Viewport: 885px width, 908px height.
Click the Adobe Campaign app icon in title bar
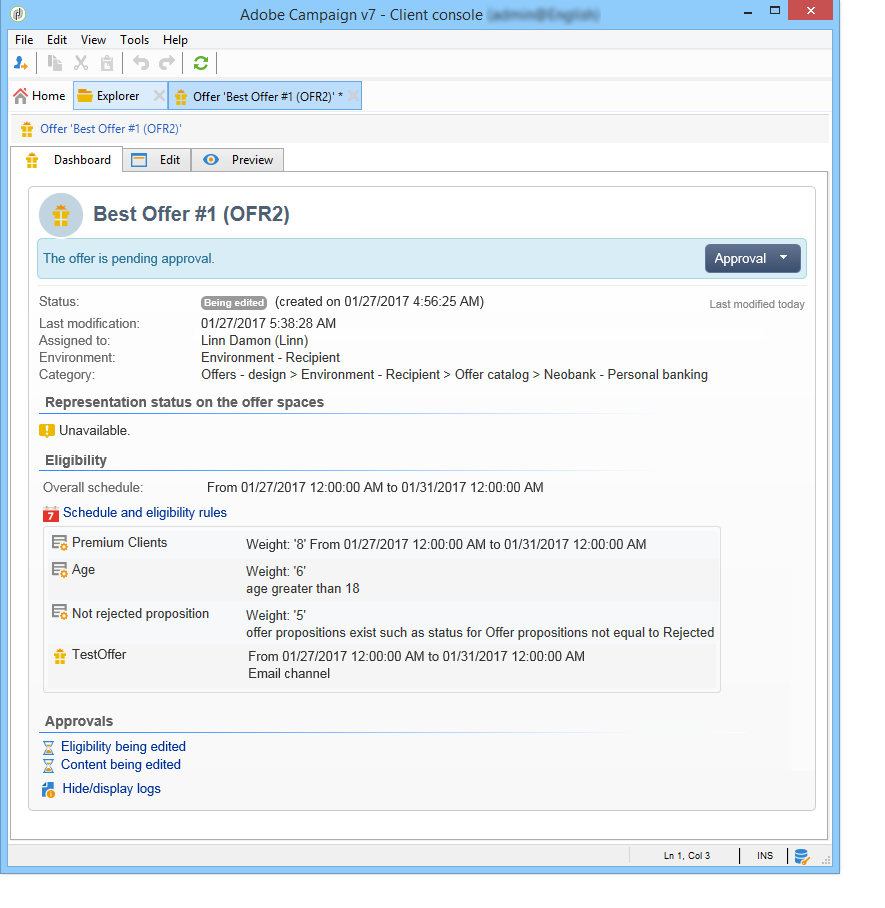[x=19, y=13]
